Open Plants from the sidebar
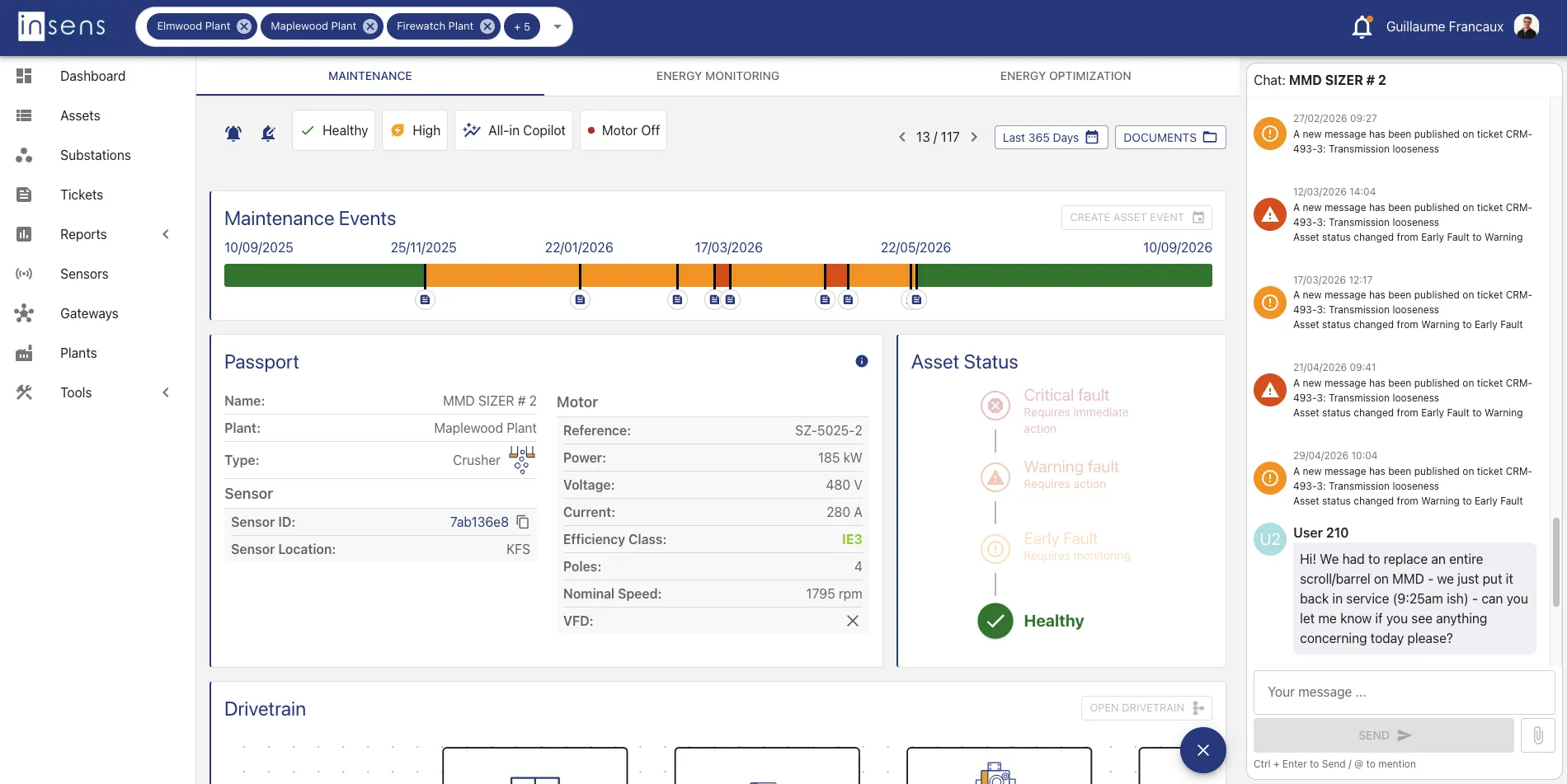 (x=78, y=353)
